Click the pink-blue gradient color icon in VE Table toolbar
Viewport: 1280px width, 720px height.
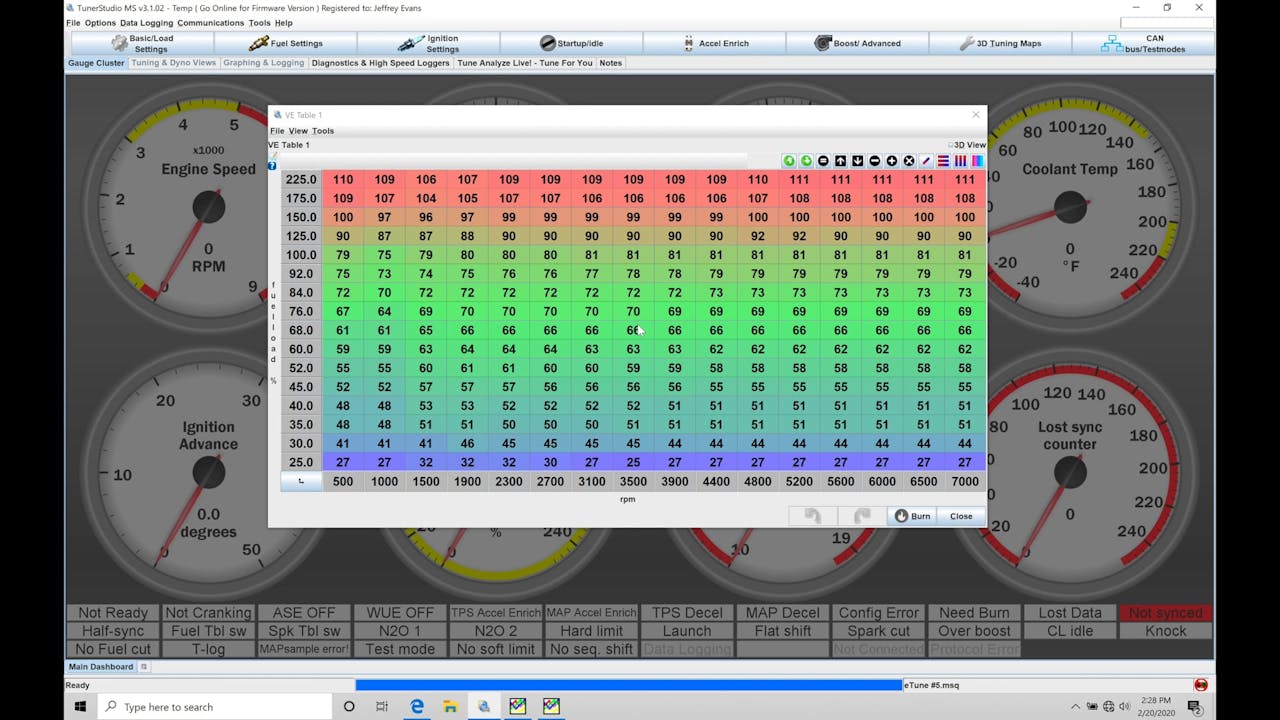coord(978,160)
